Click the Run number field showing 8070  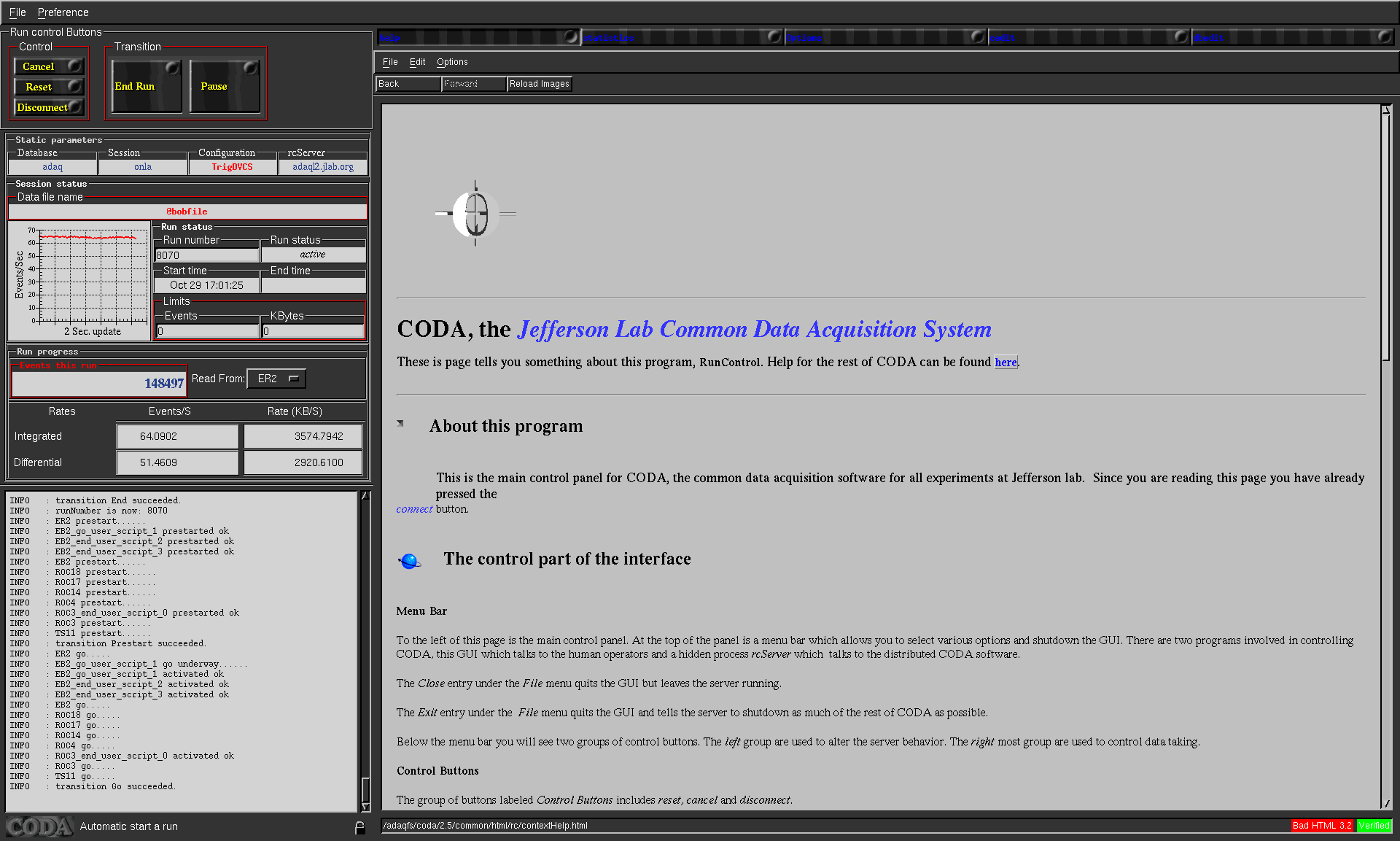click(207, 255)
